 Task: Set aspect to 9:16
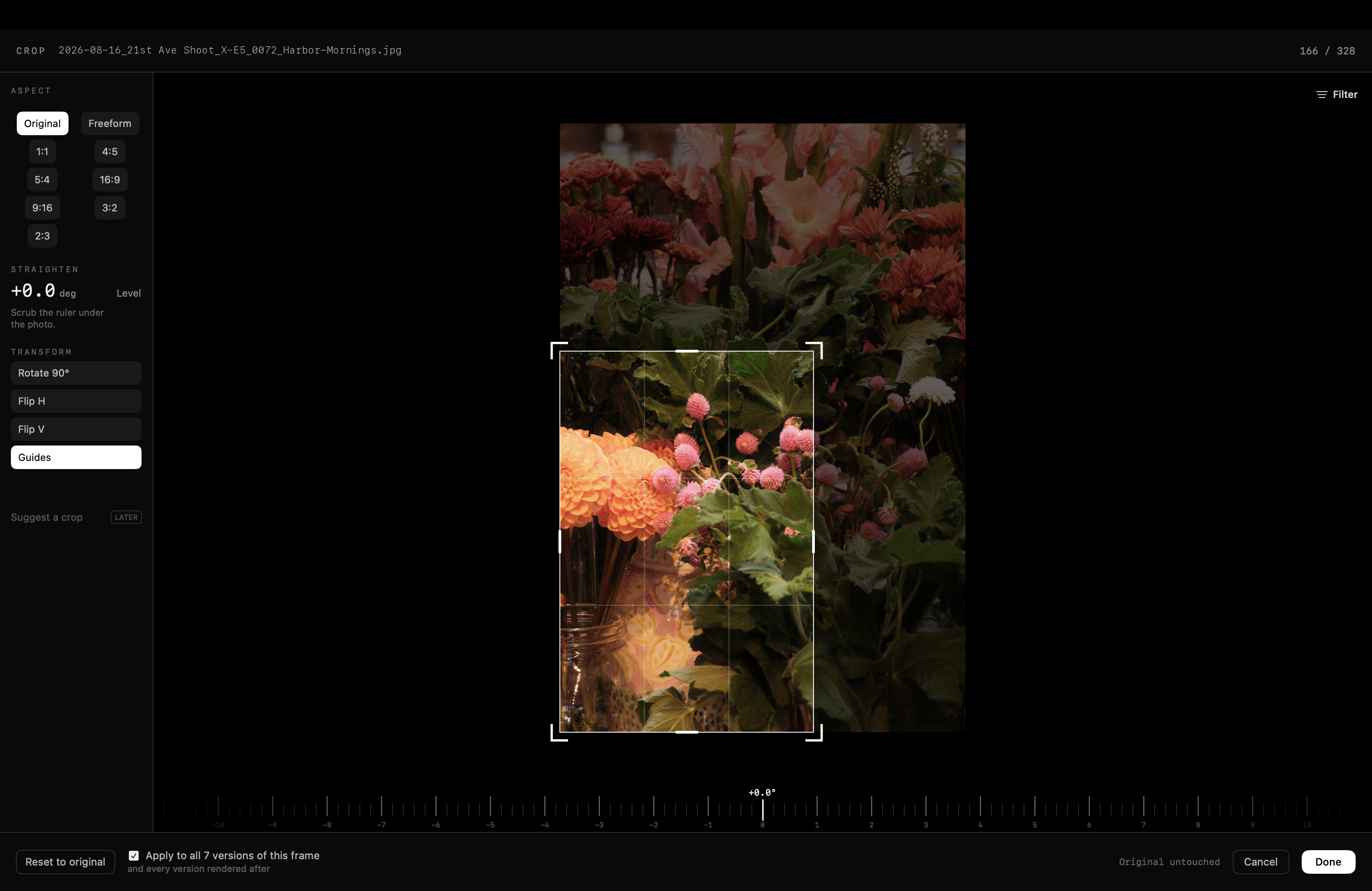point(42,207)
